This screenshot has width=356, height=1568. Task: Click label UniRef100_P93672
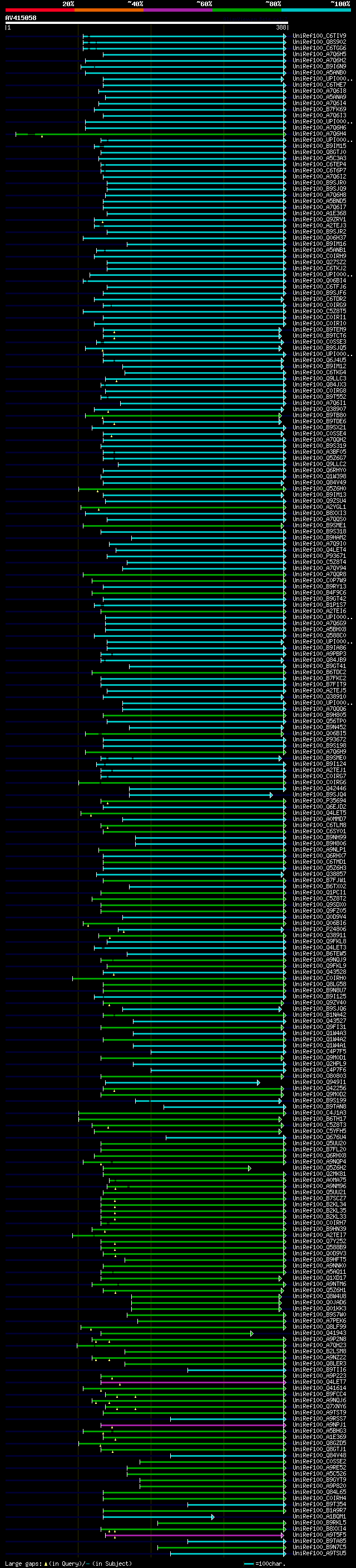pos(319,740)
